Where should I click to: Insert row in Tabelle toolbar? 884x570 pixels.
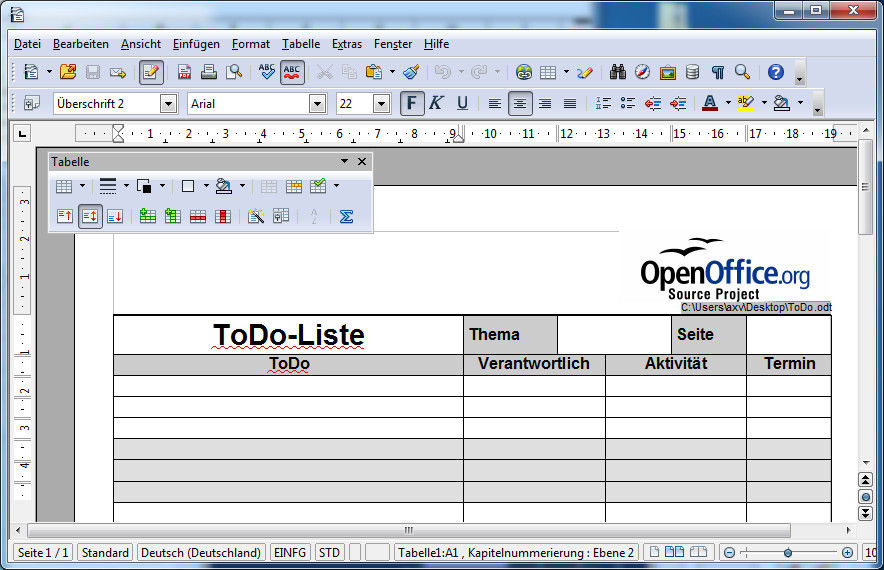148,216
